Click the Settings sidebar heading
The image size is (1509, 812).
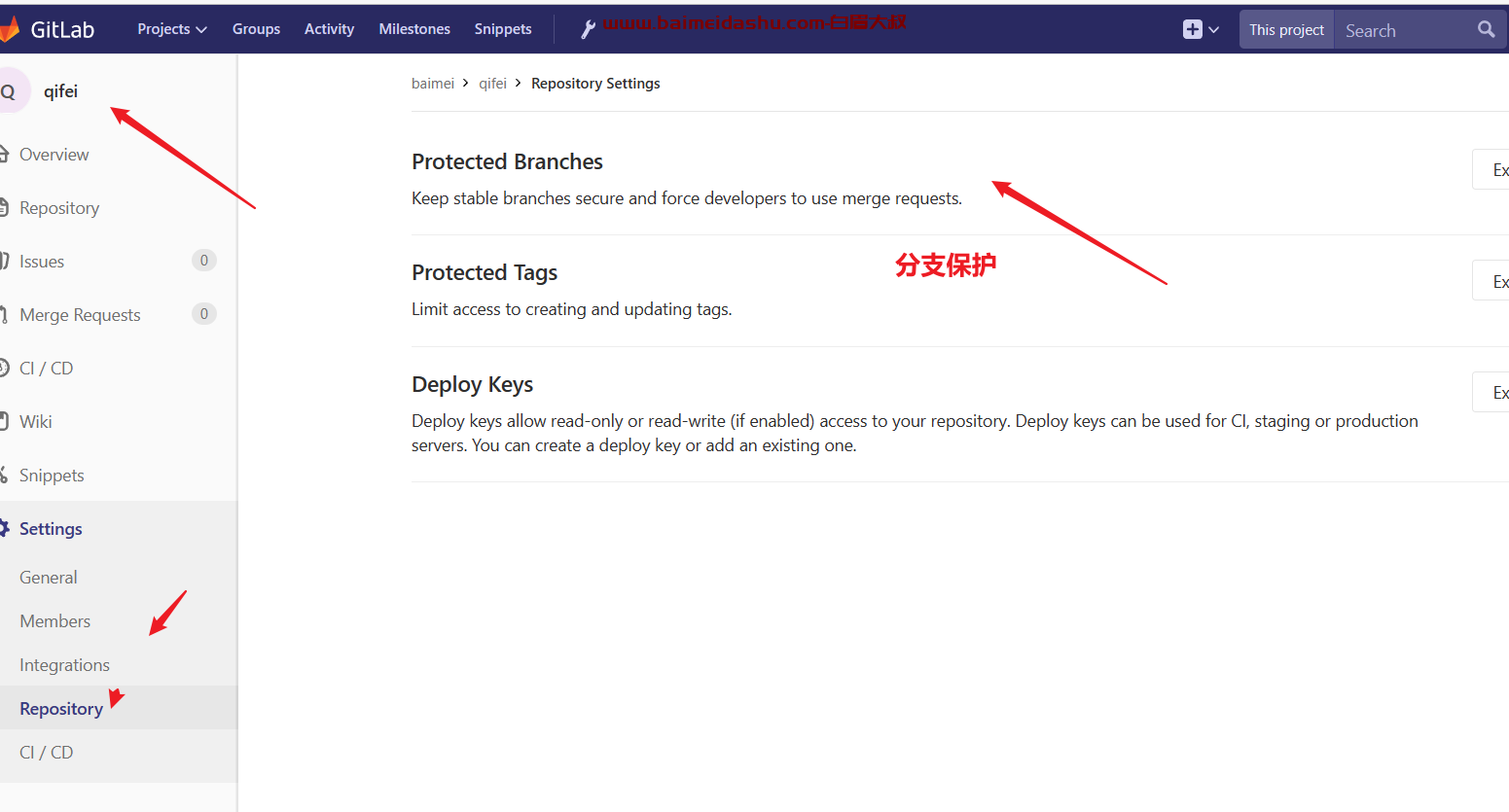(x=51, y=528)
